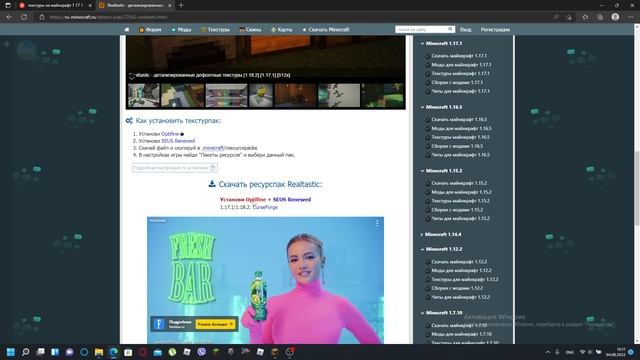Open the Mail app in taskbar
This screenshot has width=640, height=360.
[x=158, y=352]
